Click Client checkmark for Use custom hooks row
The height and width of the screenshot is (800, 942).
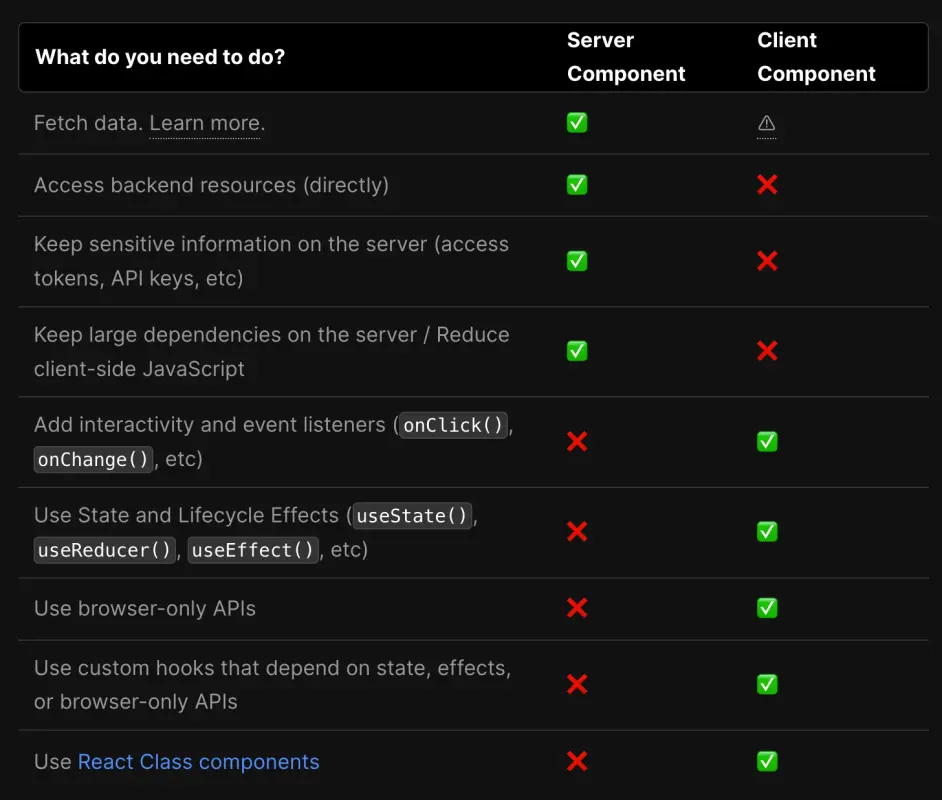(x=767, y=684)
